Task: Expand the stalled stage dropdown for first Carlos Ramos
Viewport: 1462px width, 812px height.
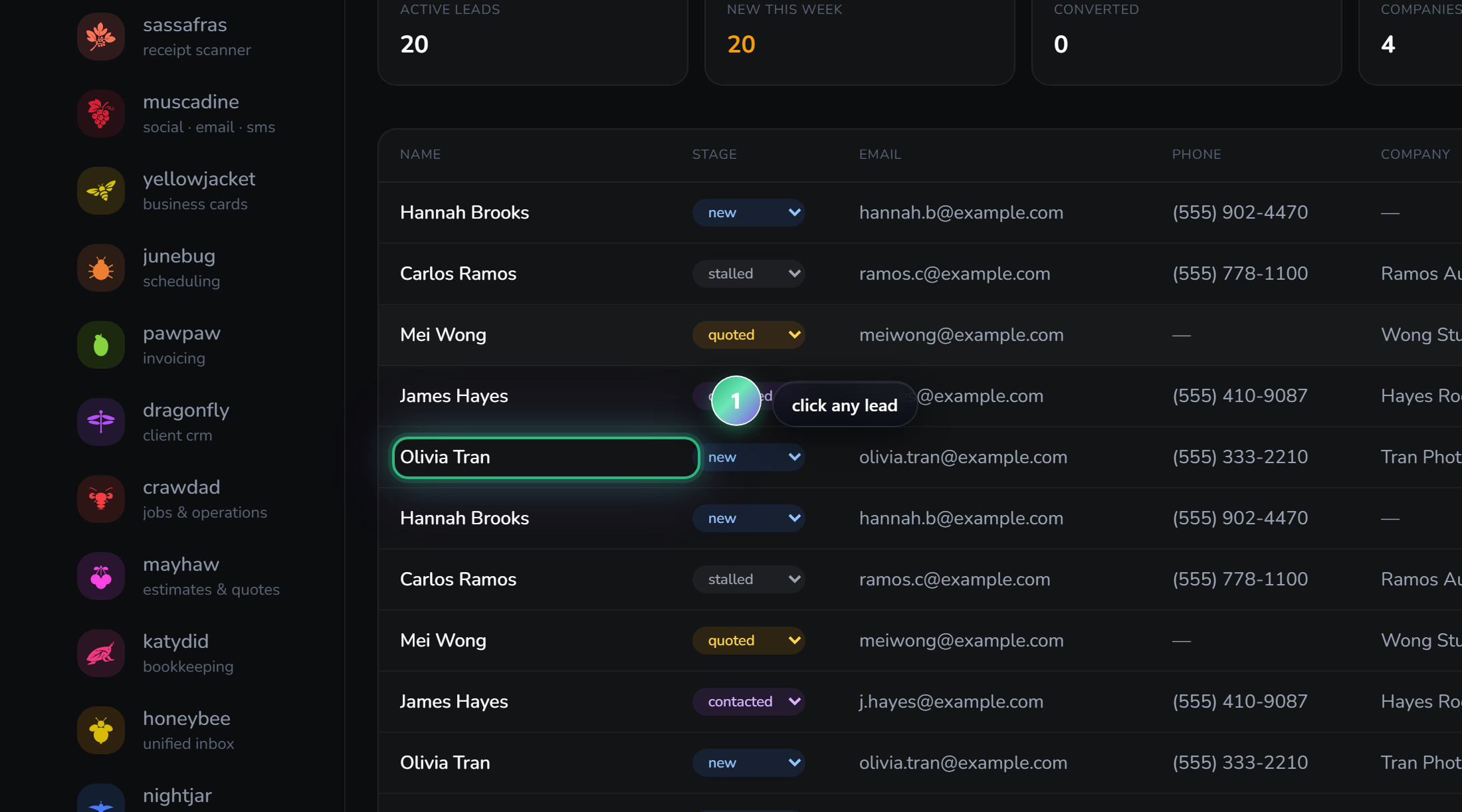Action: (749, 274)
